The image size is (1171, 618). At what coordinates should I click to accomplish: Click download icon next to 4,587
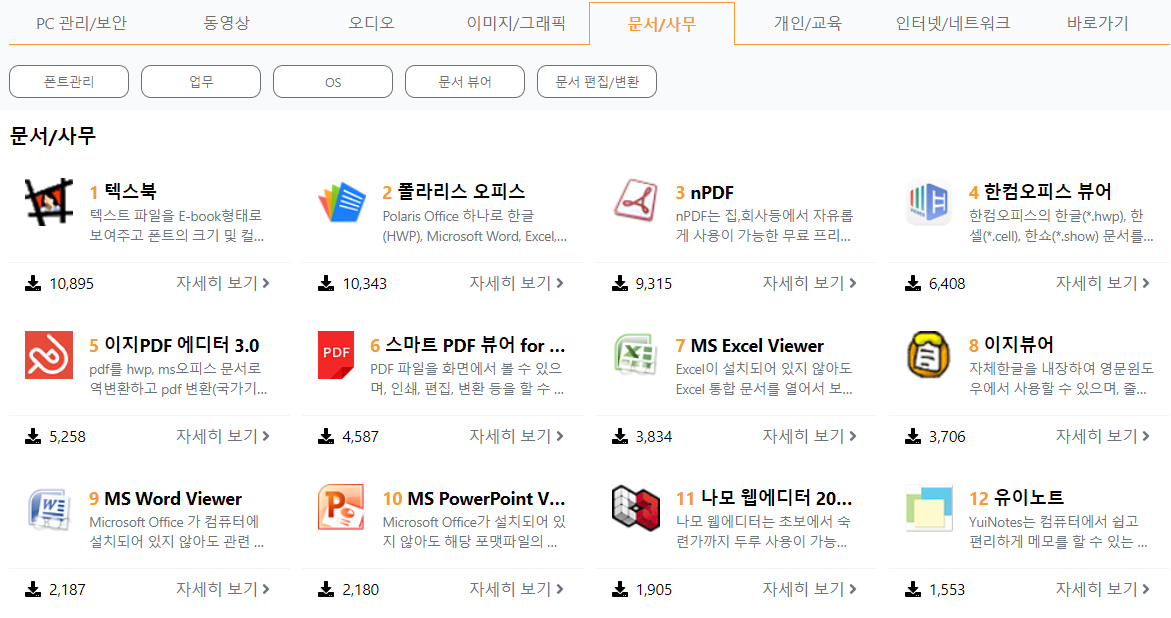coord(326,437)
